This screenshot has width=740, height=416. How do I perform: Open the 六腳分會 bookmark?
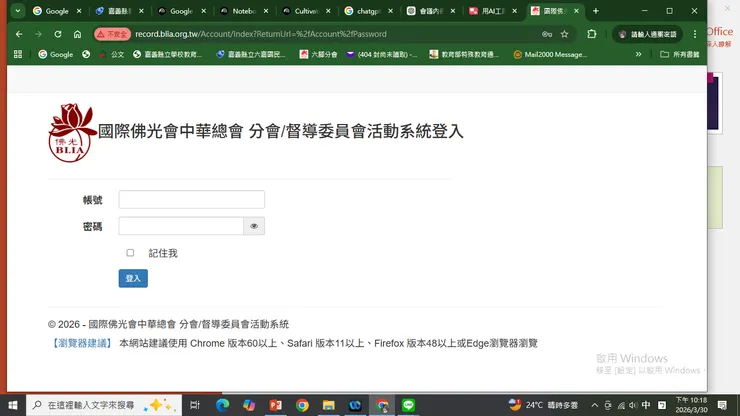point(319,54)
